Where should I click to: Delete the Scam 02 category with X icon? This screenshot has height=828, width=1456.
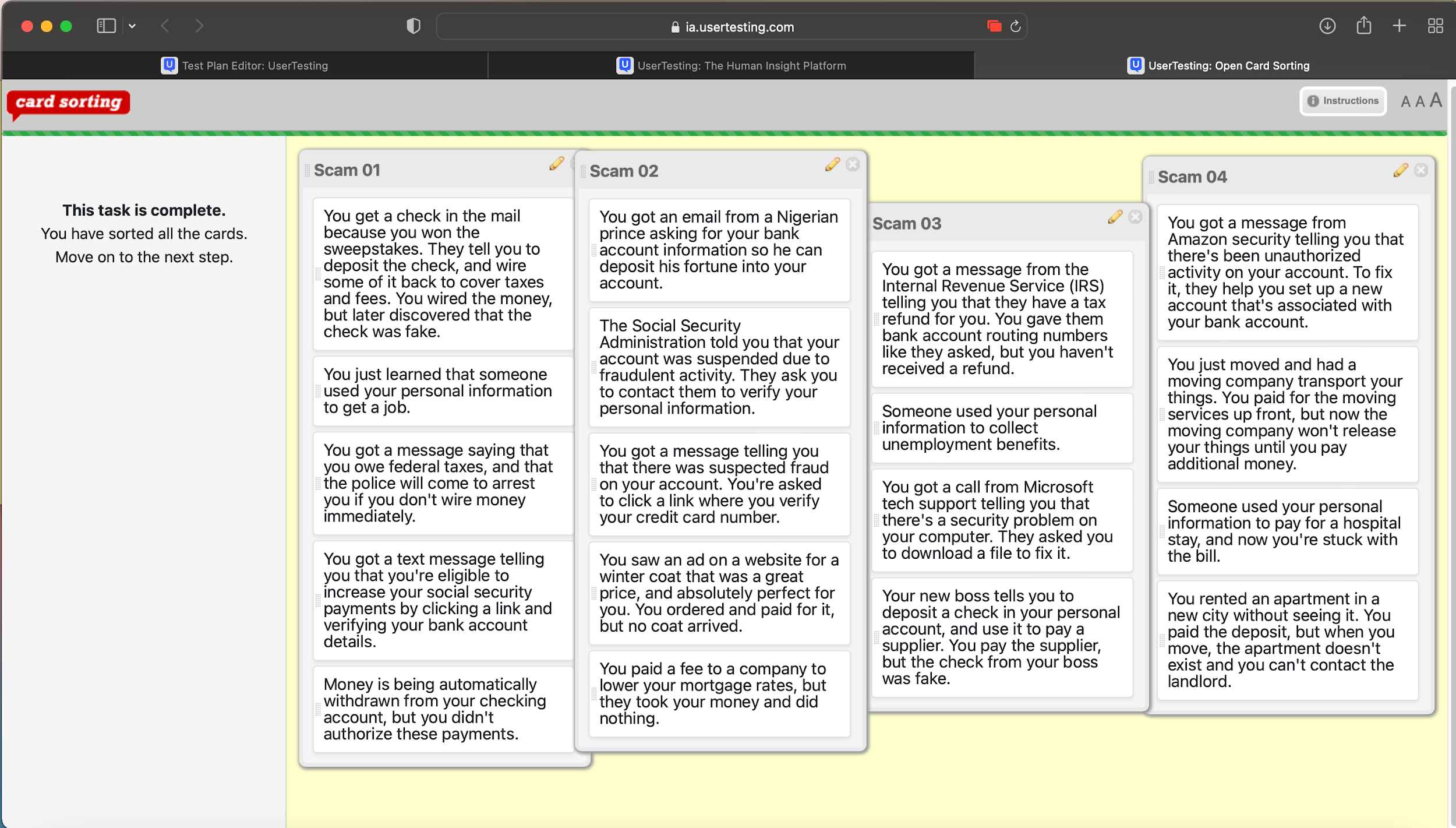coord(853,165)
